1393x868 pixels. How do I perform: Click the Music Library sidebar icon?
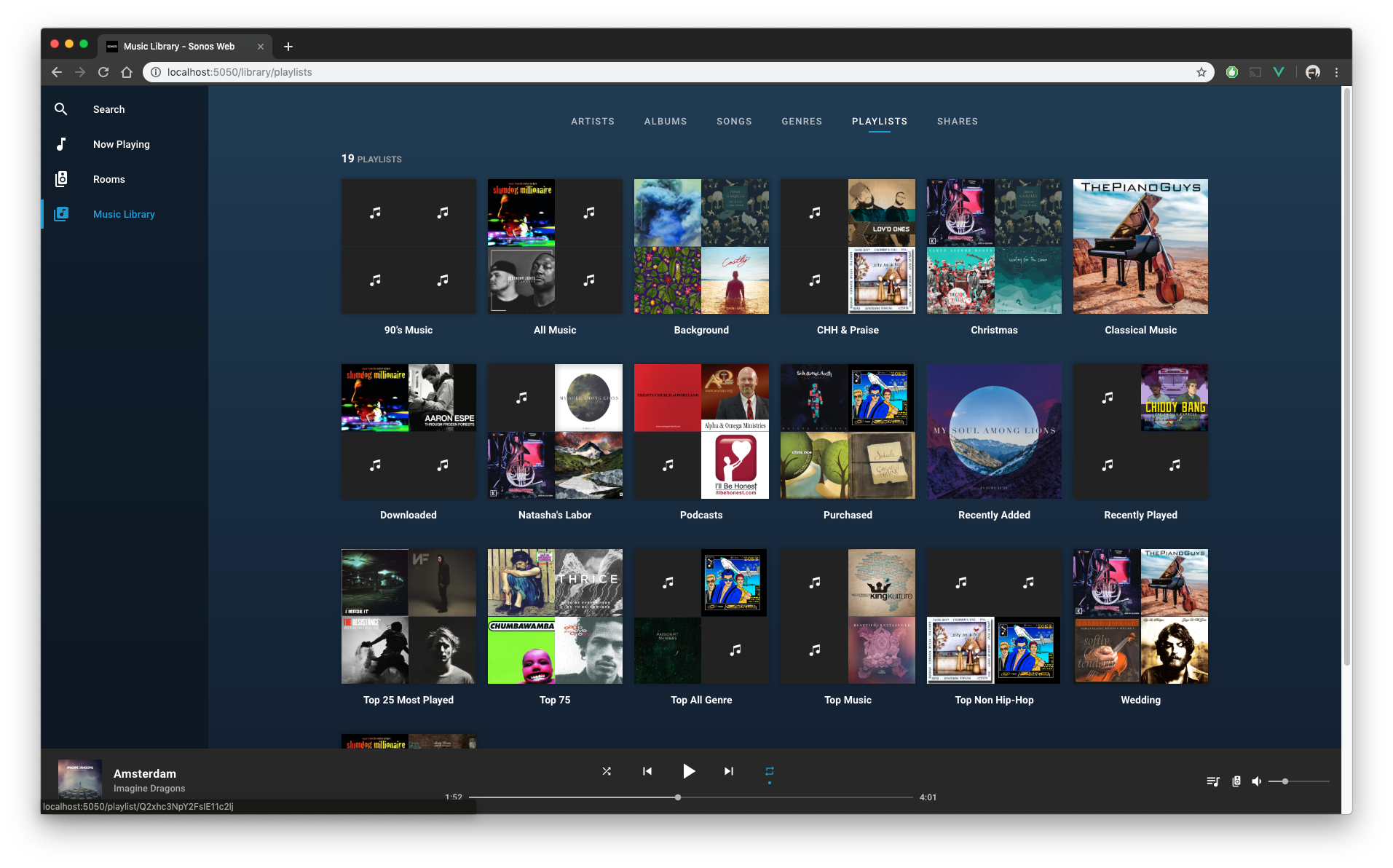pos(61,214)
